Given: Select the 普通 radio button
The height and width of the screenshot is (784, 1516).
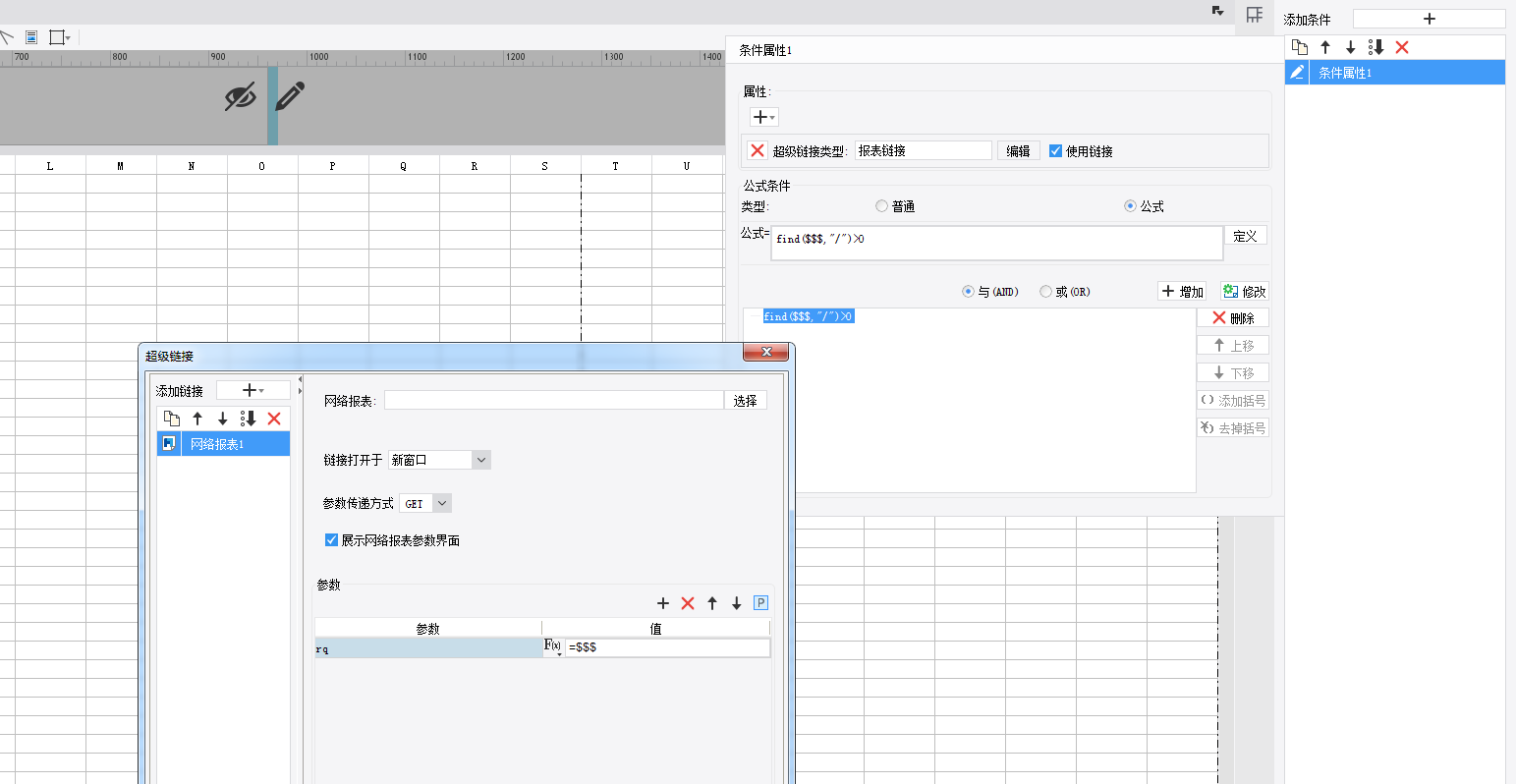Looking at the screenshot, I should pyautogui.click(x=882, y=206).
